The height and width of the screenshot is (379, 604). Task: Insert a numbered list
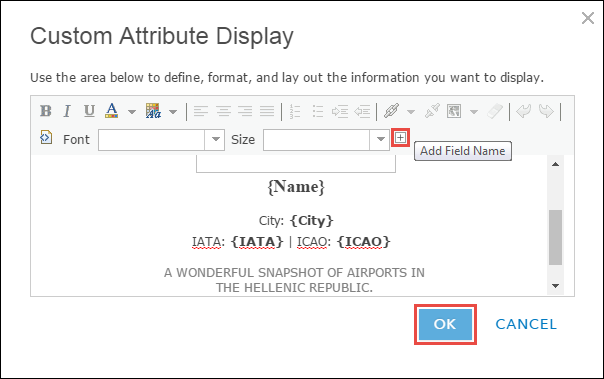click(x=295, y=111)
